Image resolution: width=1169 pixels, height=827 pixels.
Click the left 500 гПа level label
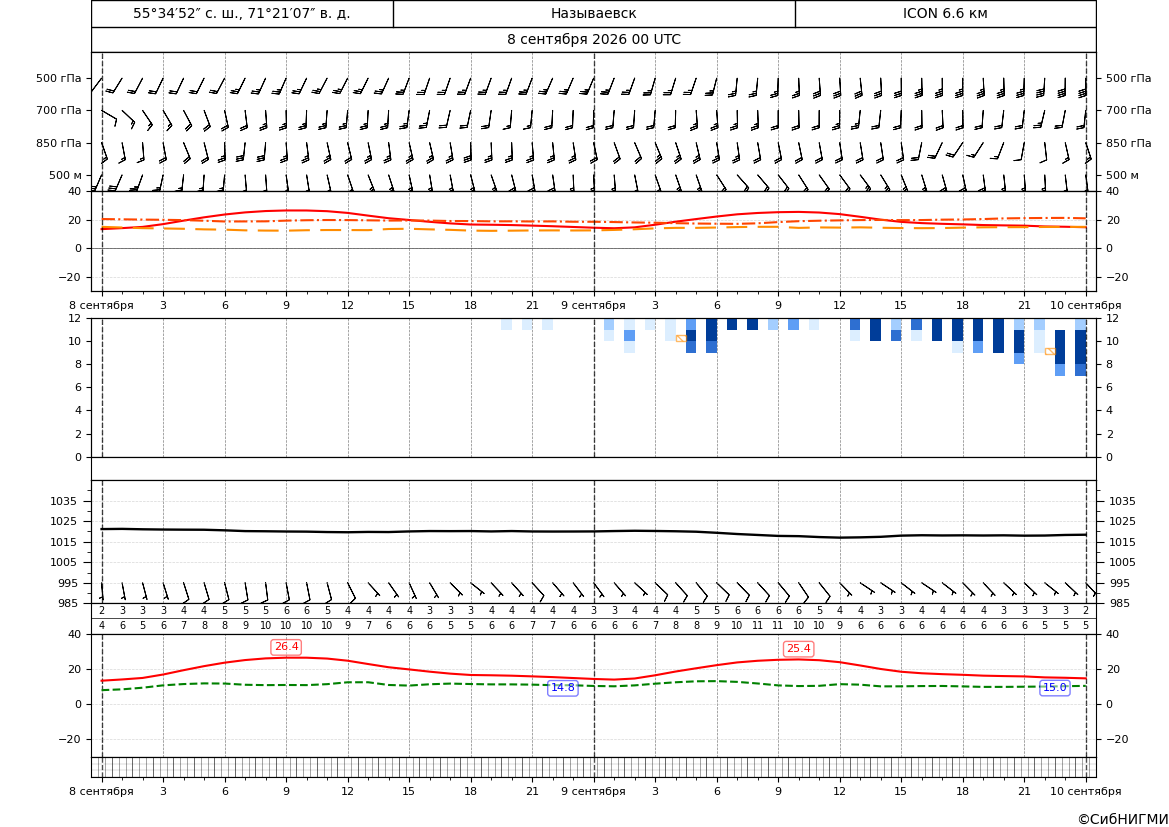click(x=59, y=78)
